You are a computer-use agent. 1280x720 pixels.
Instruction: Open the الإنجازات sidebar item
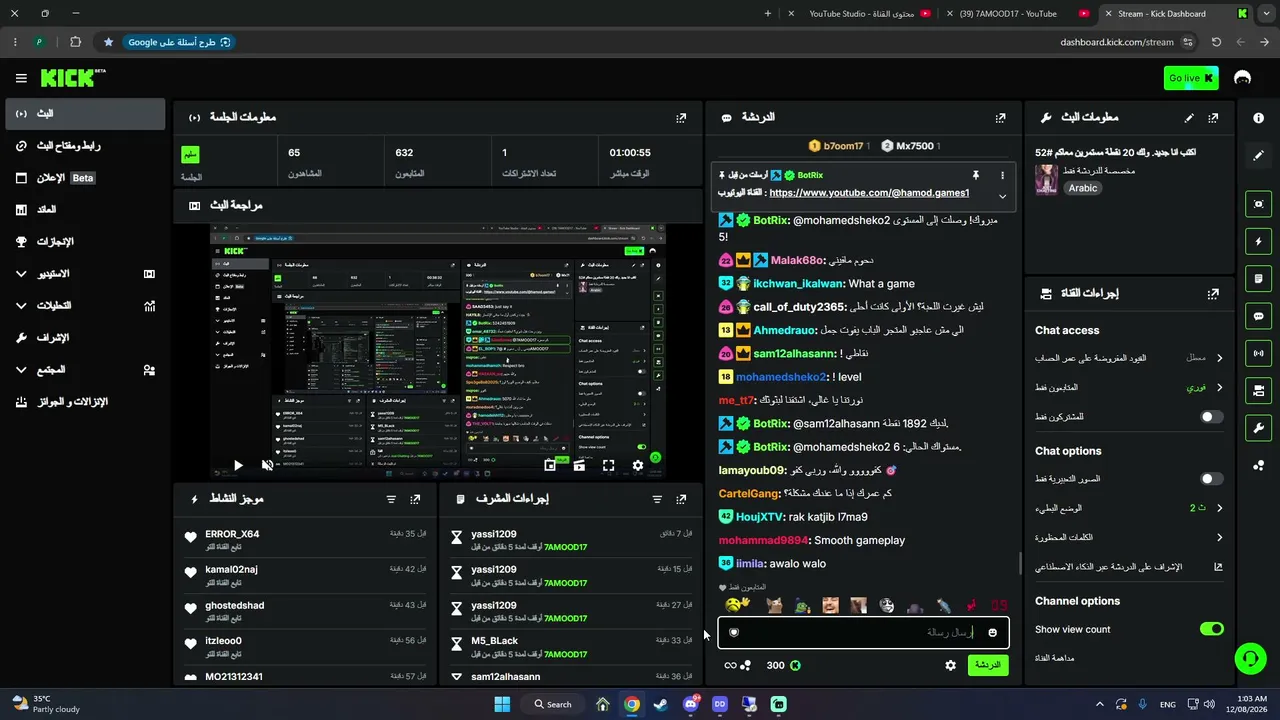click(x=85, y=242)
